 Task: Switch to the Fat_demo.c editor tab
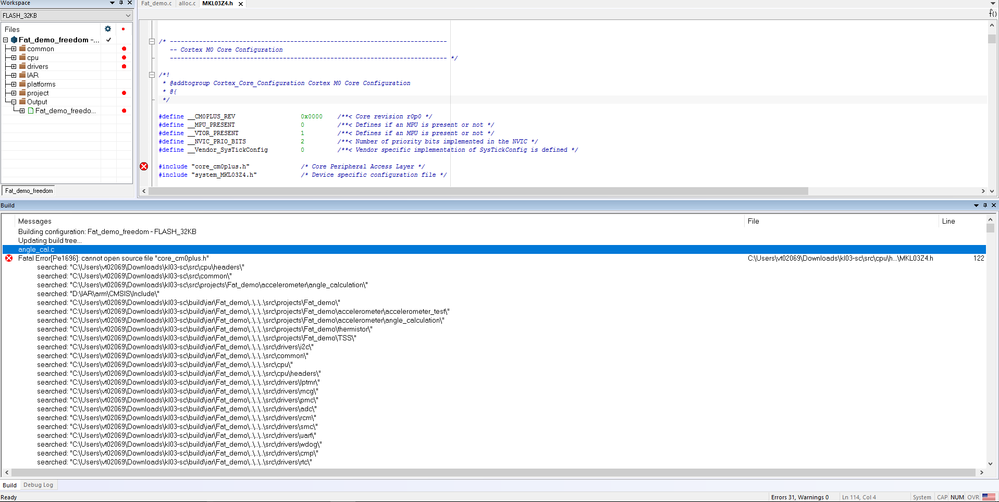156,4
